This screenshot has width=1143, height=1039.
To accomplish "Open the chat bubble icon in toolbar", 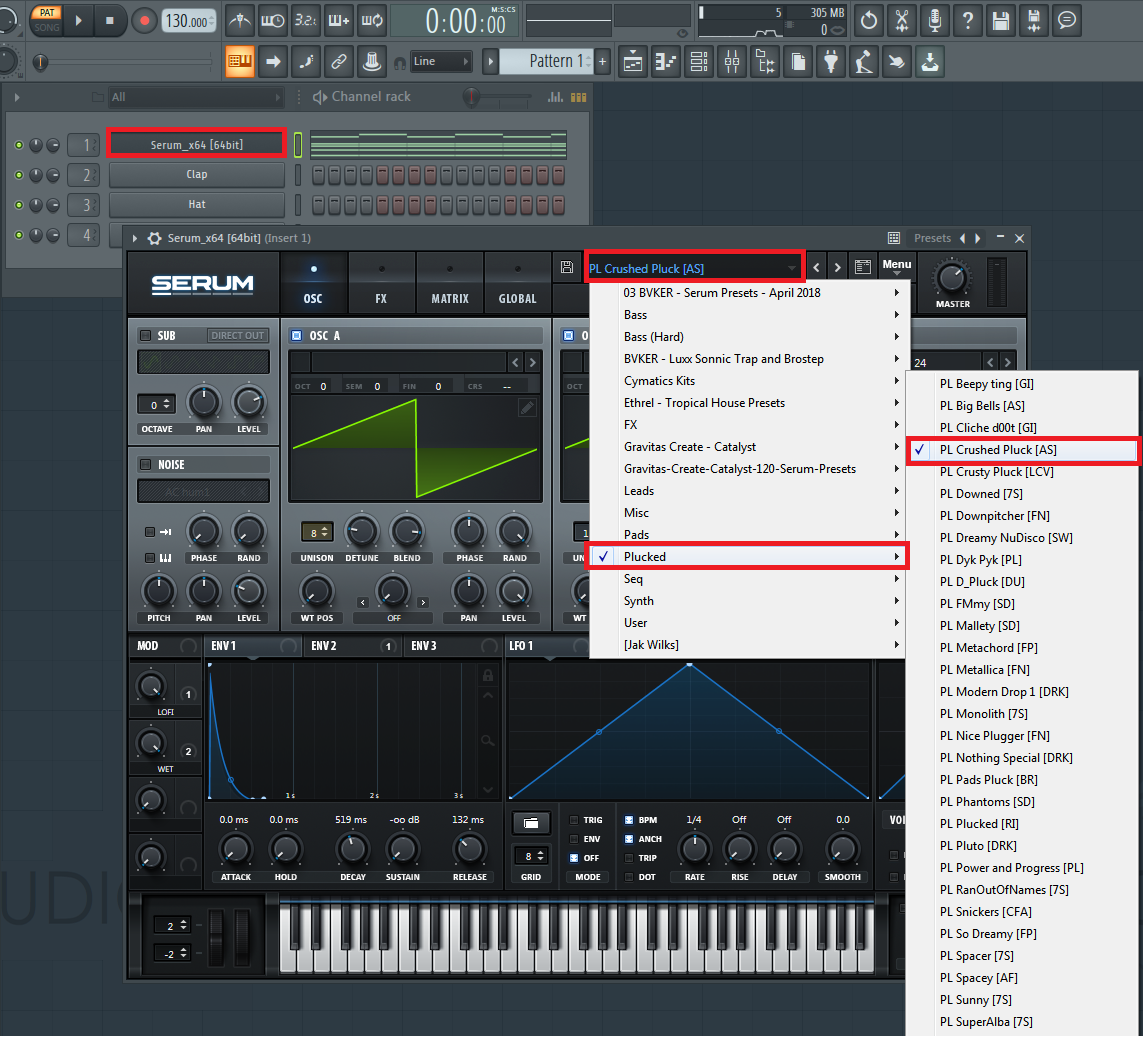I will (1067, 20).
